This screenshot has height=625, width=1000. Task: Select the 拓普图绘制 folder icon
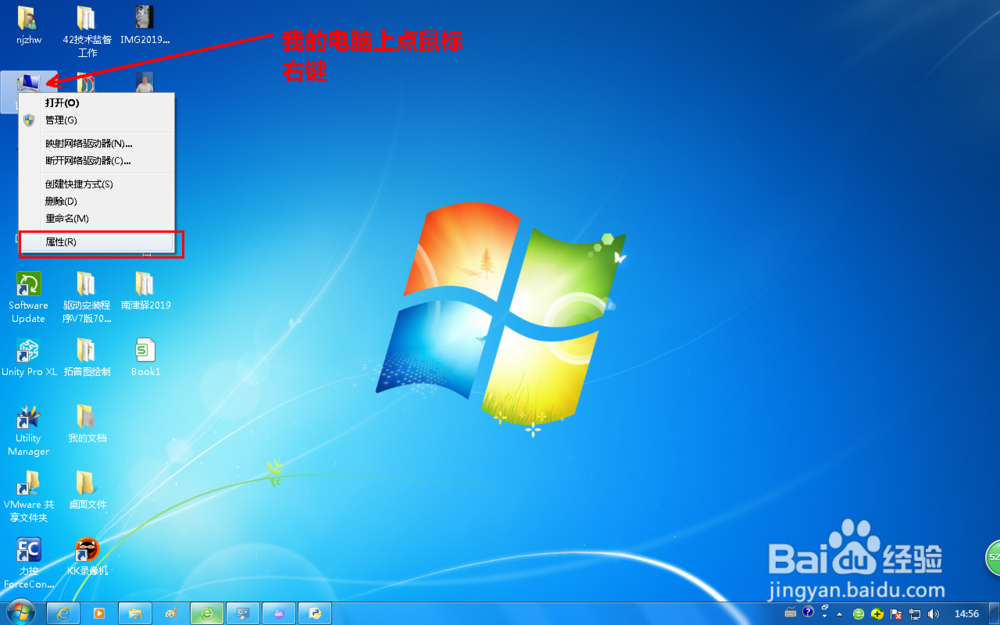(87, 357)
